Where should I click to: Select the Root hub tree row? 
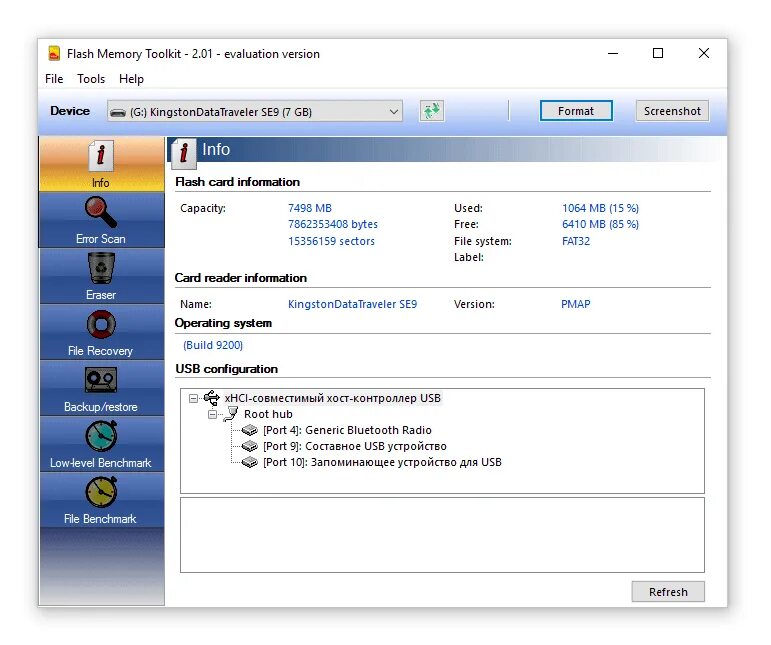[268, 414]
